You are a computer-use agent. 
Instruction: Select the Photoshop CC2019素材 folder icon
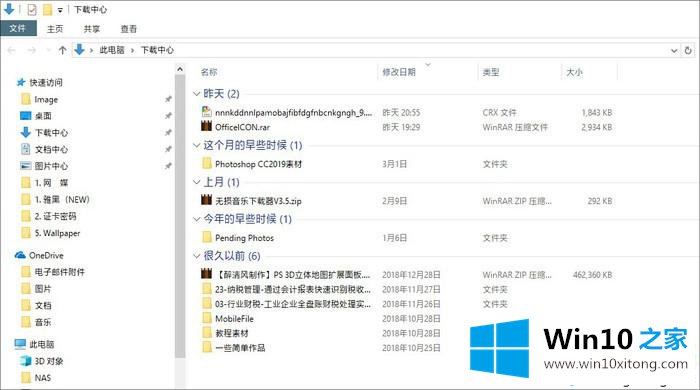pos(206,164)
